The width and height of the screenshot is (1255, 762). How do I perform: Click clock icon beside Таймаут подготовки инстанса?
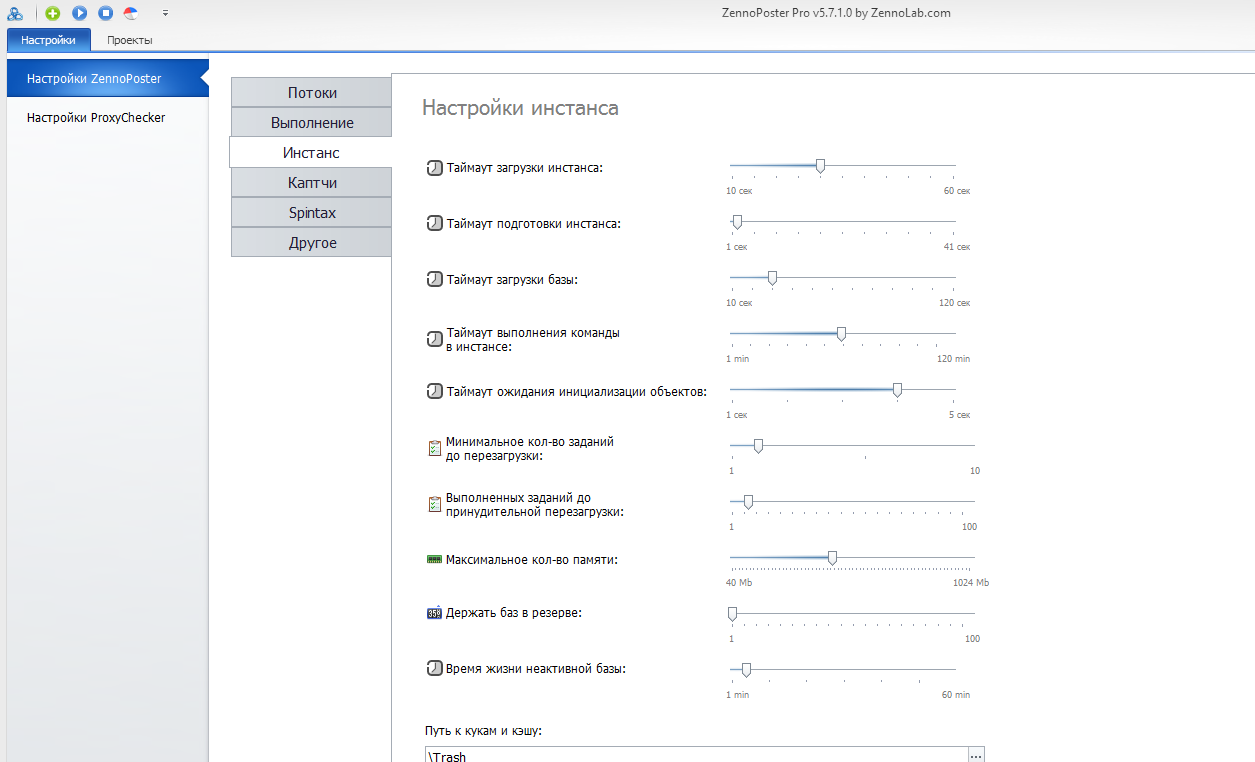[x=434, y=224]
